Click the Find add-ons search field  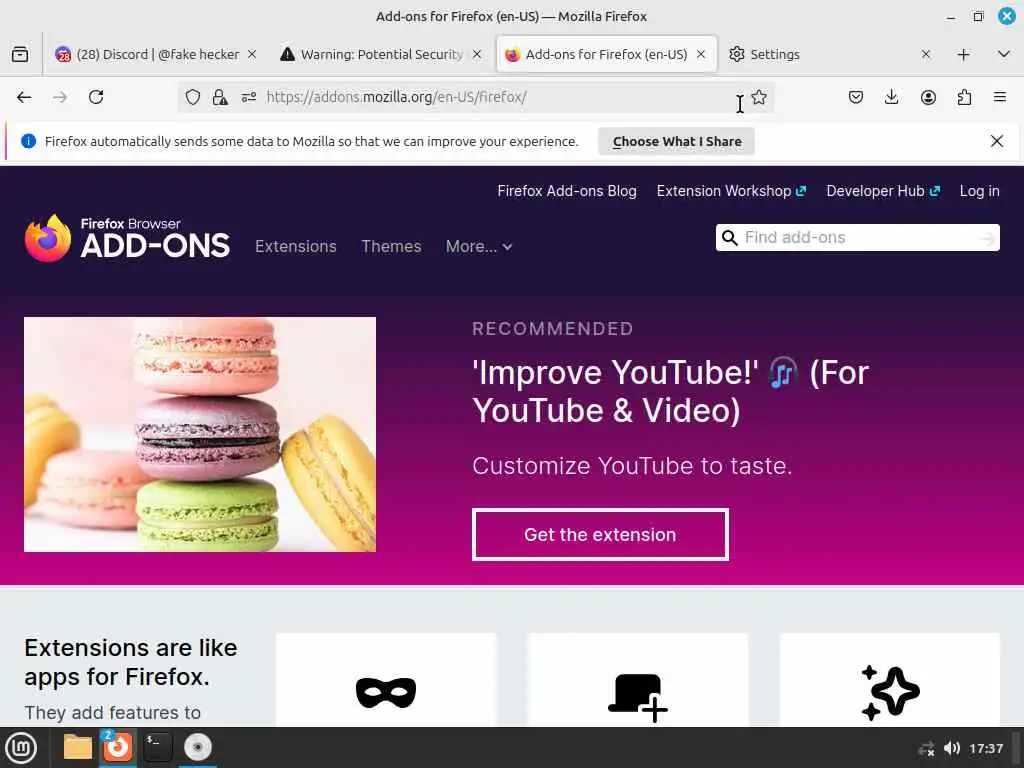859,238
